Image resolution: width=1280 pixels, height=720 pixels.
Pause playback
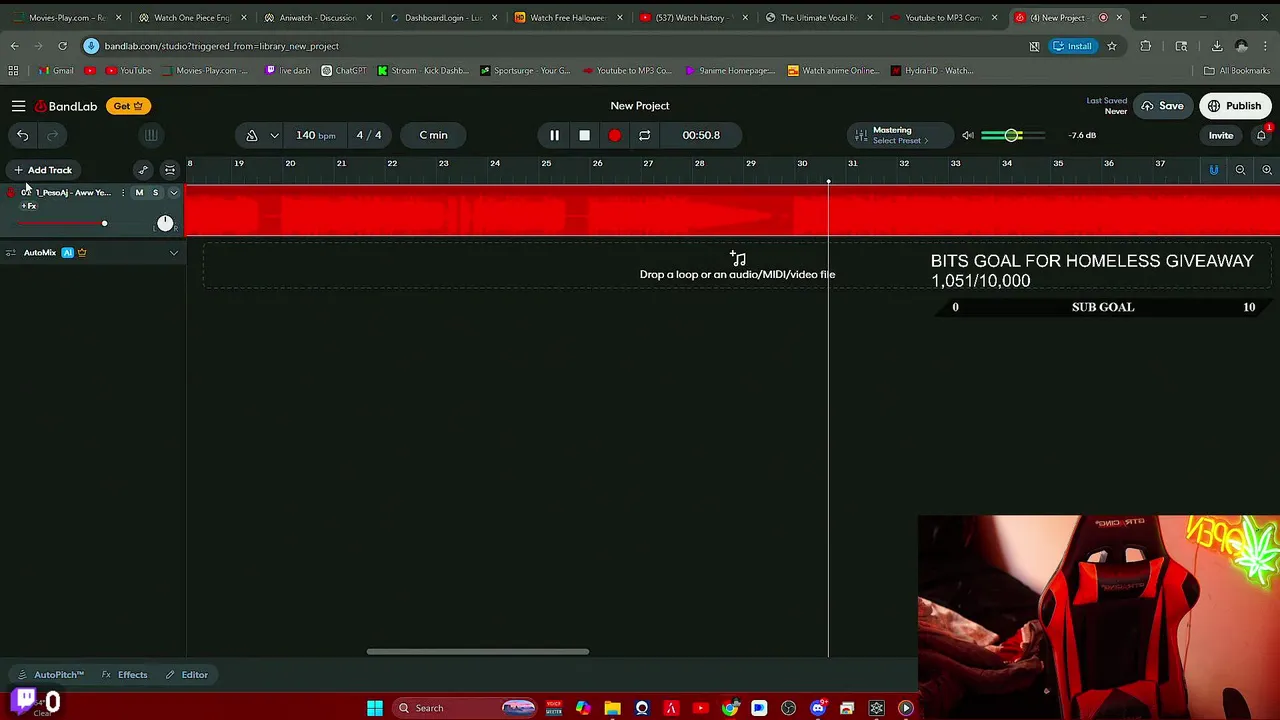click(554, 135)
